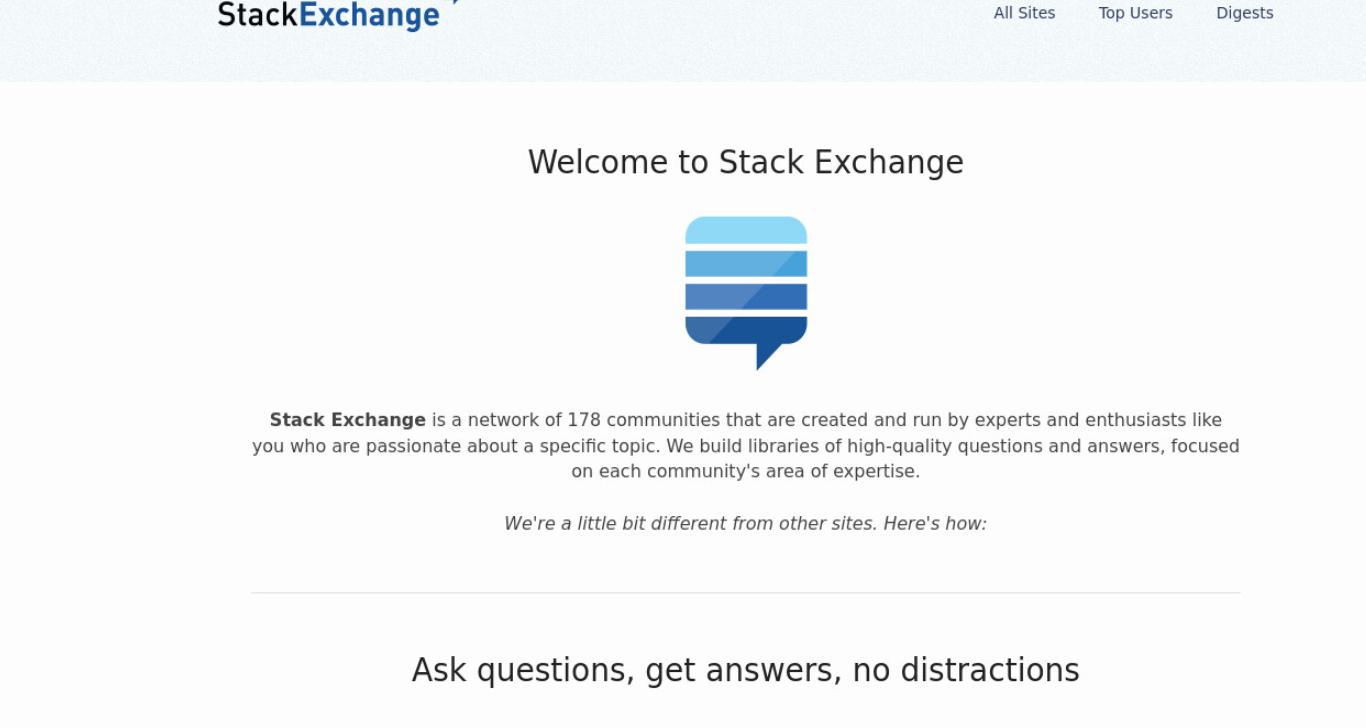This screenshot has height=728, width=1366.
Task: Click the second stripe of the bubble logo
Action: [746, 264]
